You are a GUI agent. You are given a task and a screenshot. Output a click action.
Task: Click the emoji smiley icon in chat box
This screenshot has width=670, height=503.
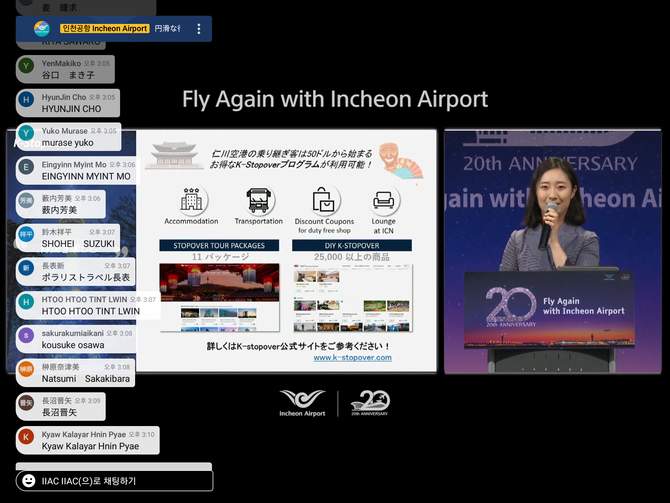(29, 481)
